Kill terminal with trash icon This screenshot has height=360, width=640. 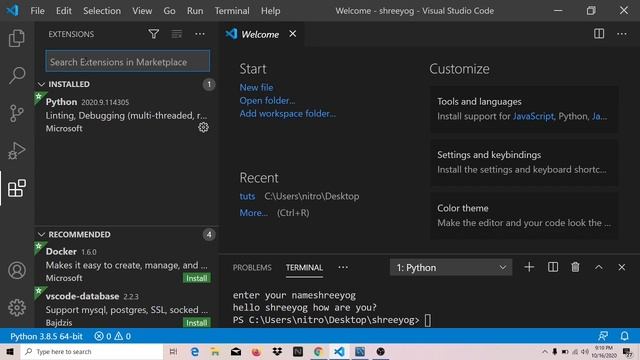(x=575, y=267)
